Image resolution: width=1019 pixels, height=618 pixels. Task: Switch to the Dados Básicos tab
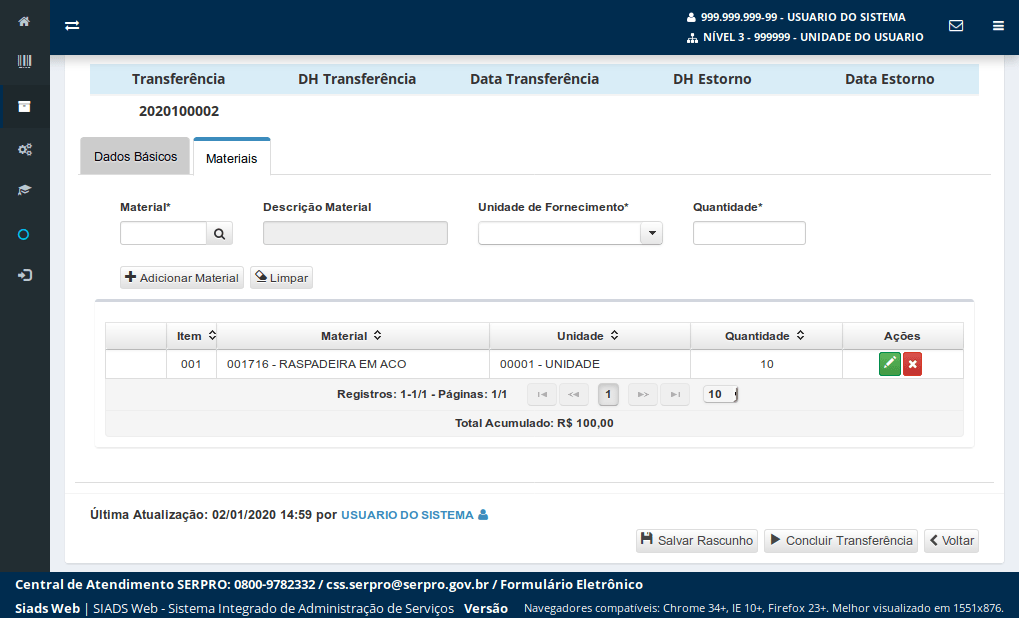coord(135,157)
